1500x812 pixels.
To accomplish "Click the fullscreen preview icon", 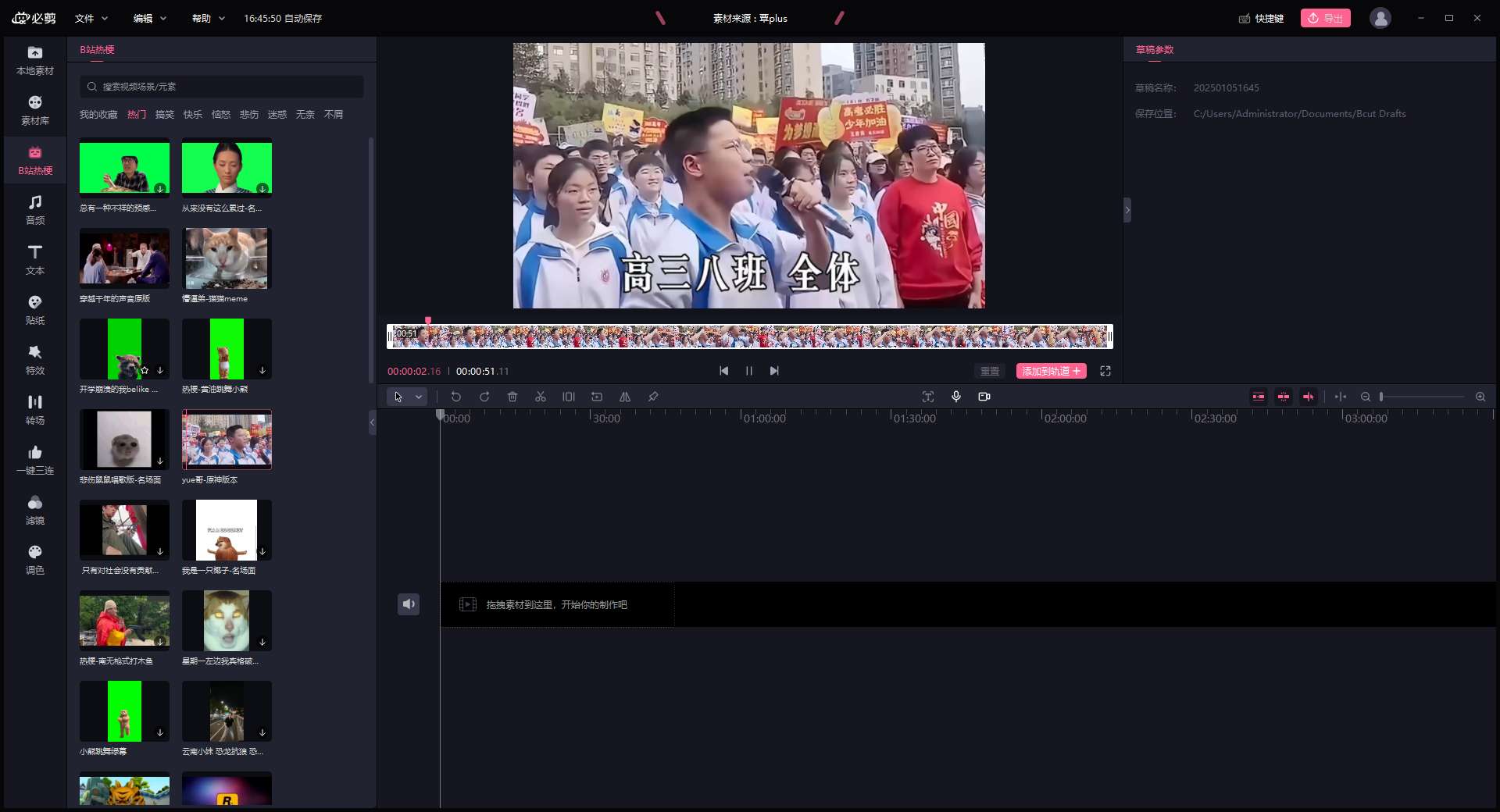I will click(1105, 371).
